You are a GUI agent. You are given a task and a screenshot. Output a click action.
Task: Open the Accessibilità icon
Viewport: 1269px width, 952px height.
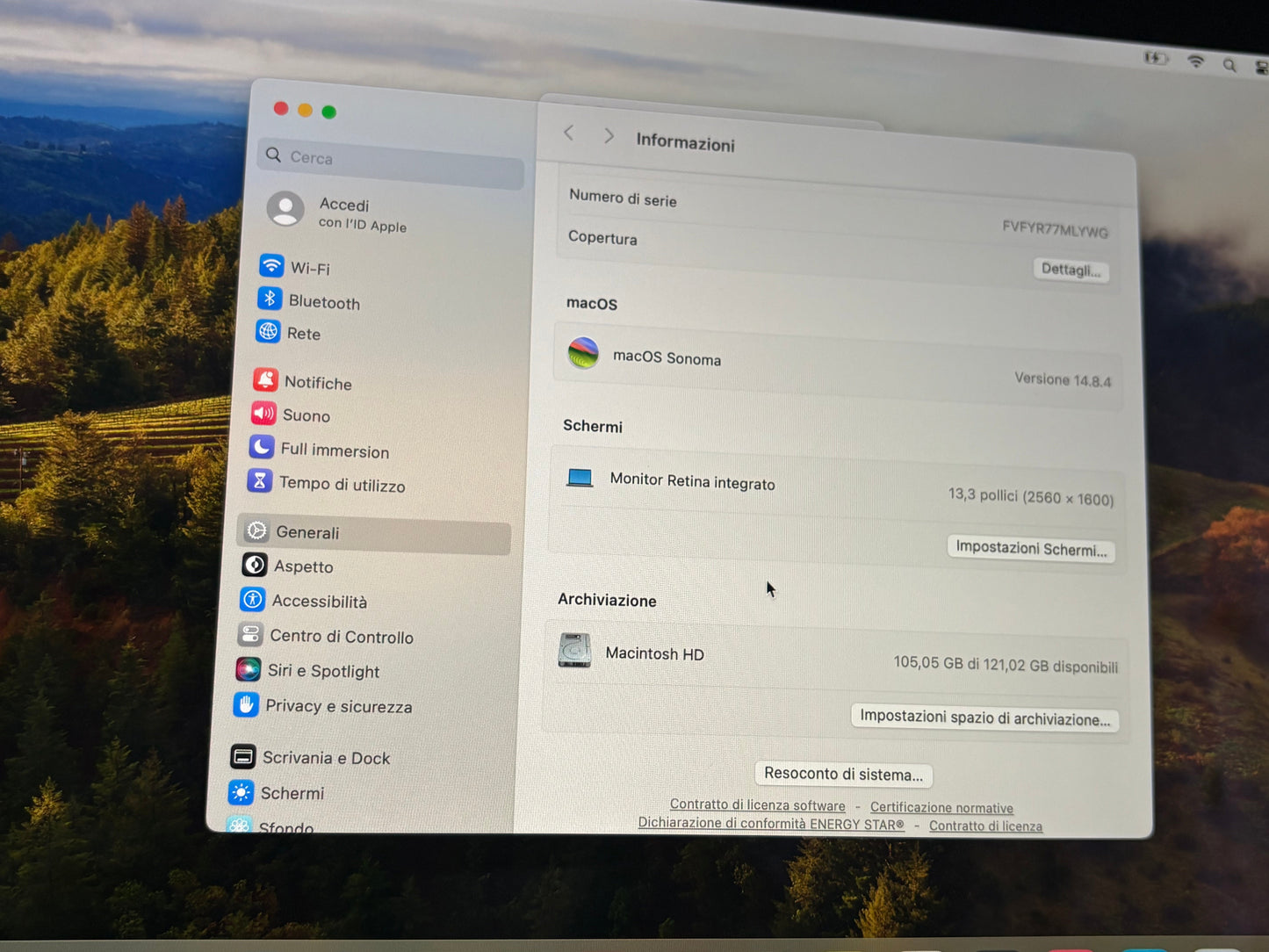[253, 599]
